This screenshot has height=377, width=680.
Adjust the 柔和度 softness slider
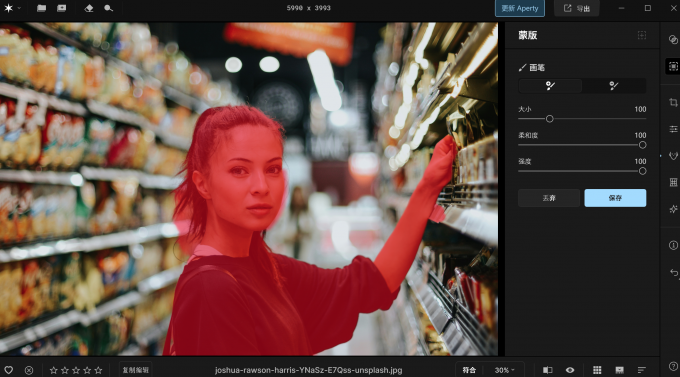click(x=582, y=145)
